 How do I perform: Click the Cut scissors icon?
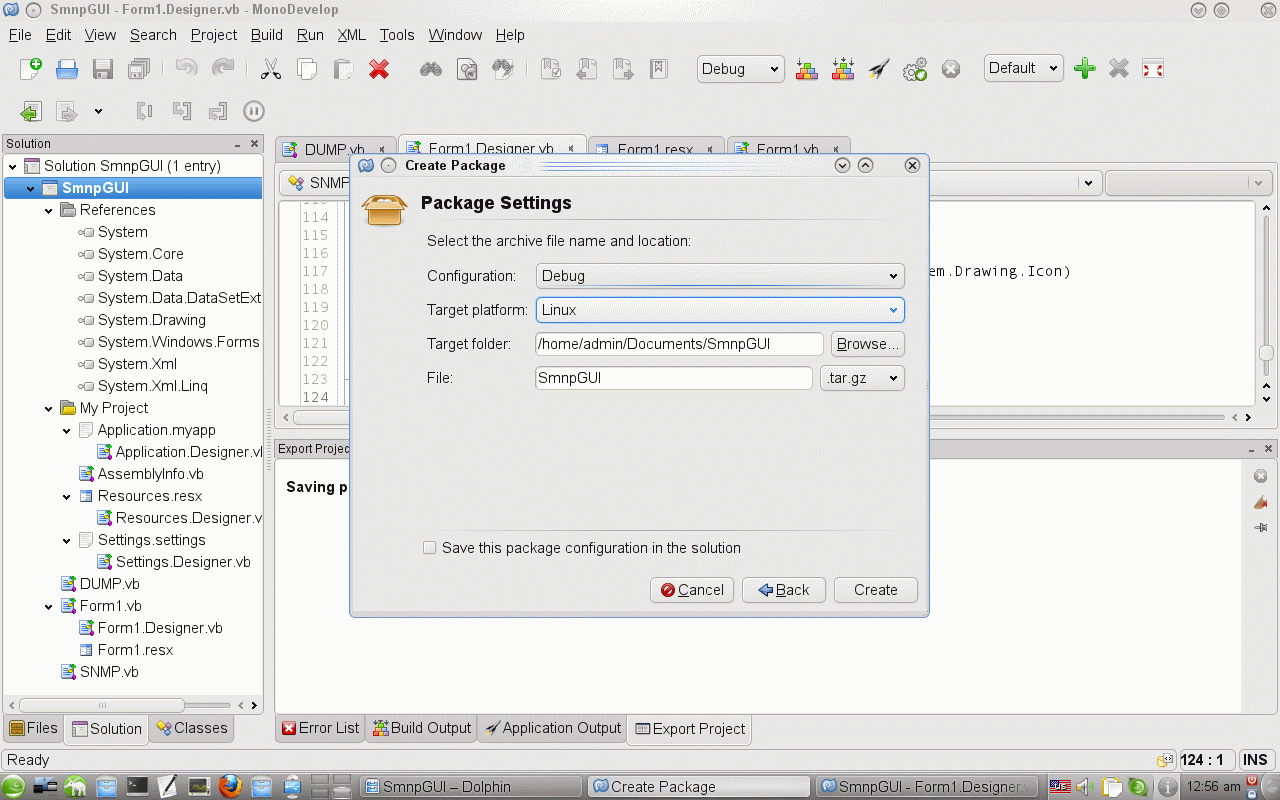click(x=270, y=69)
